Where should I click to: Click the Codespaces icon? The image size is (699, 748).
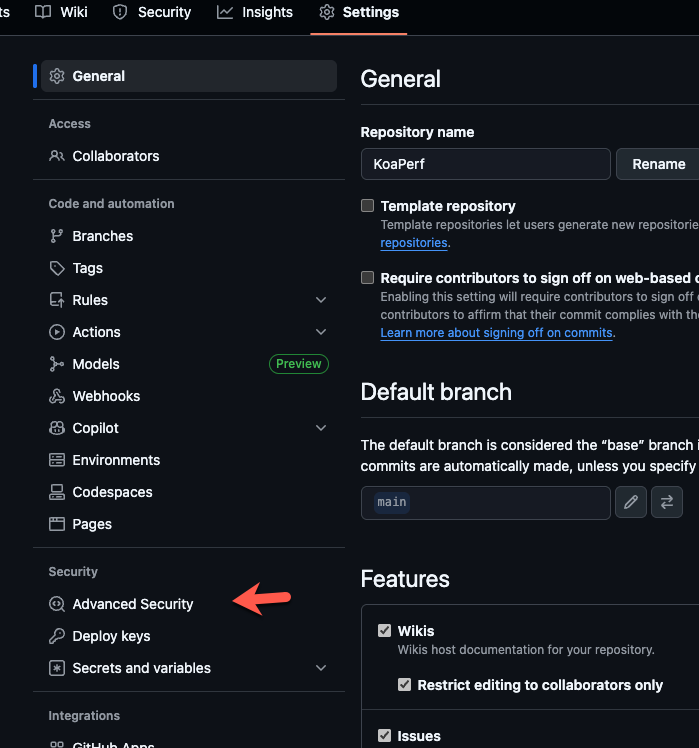pos(57,492)
